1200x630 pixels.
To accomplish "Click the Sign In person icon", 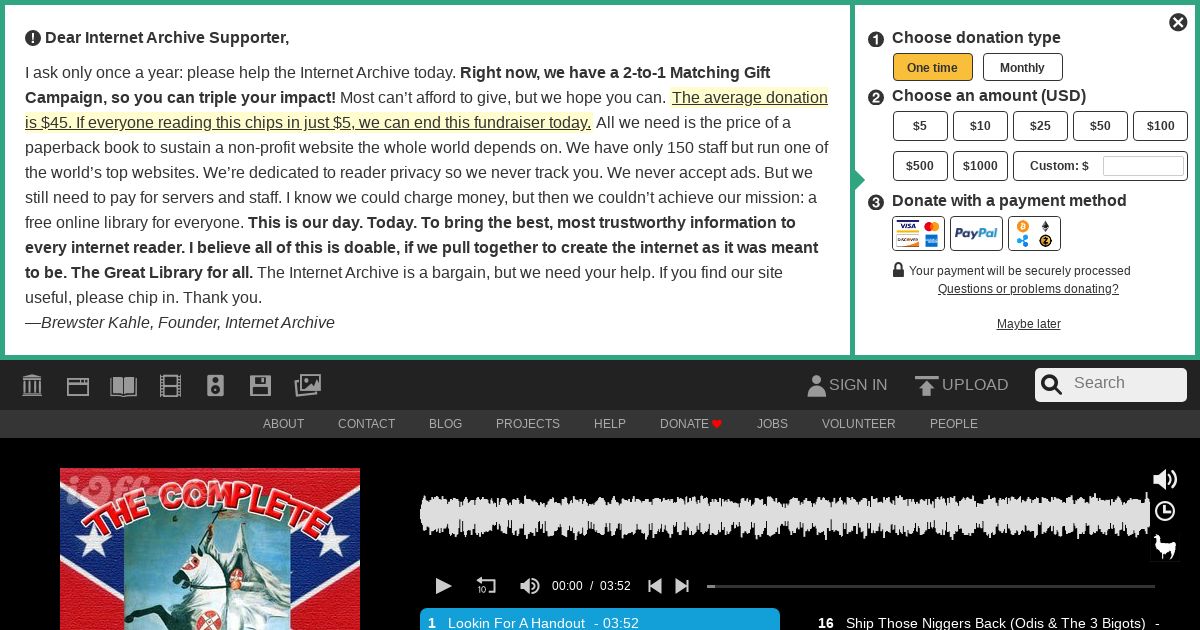I will click(x=816, y=386).
